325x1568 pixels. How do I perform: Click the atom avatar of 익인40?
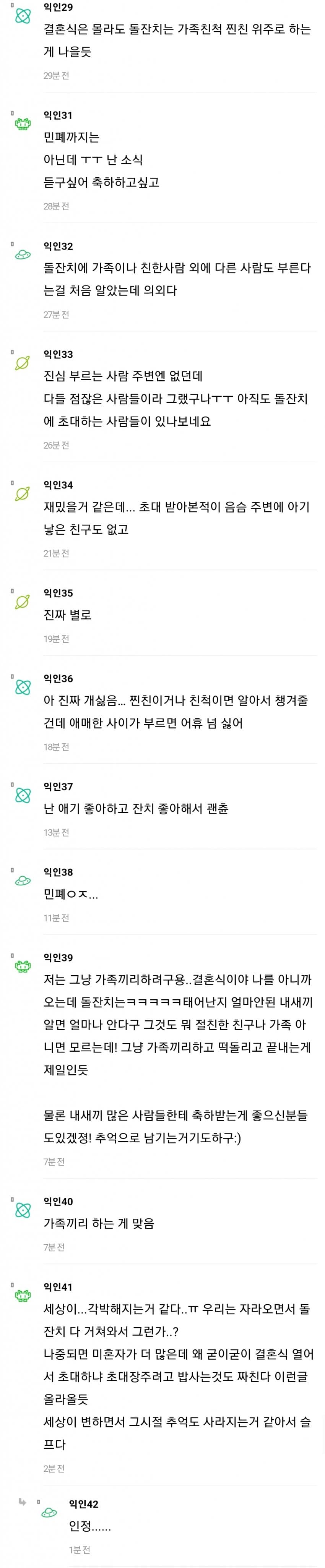pyautogui.click(x=23, y=1210)
